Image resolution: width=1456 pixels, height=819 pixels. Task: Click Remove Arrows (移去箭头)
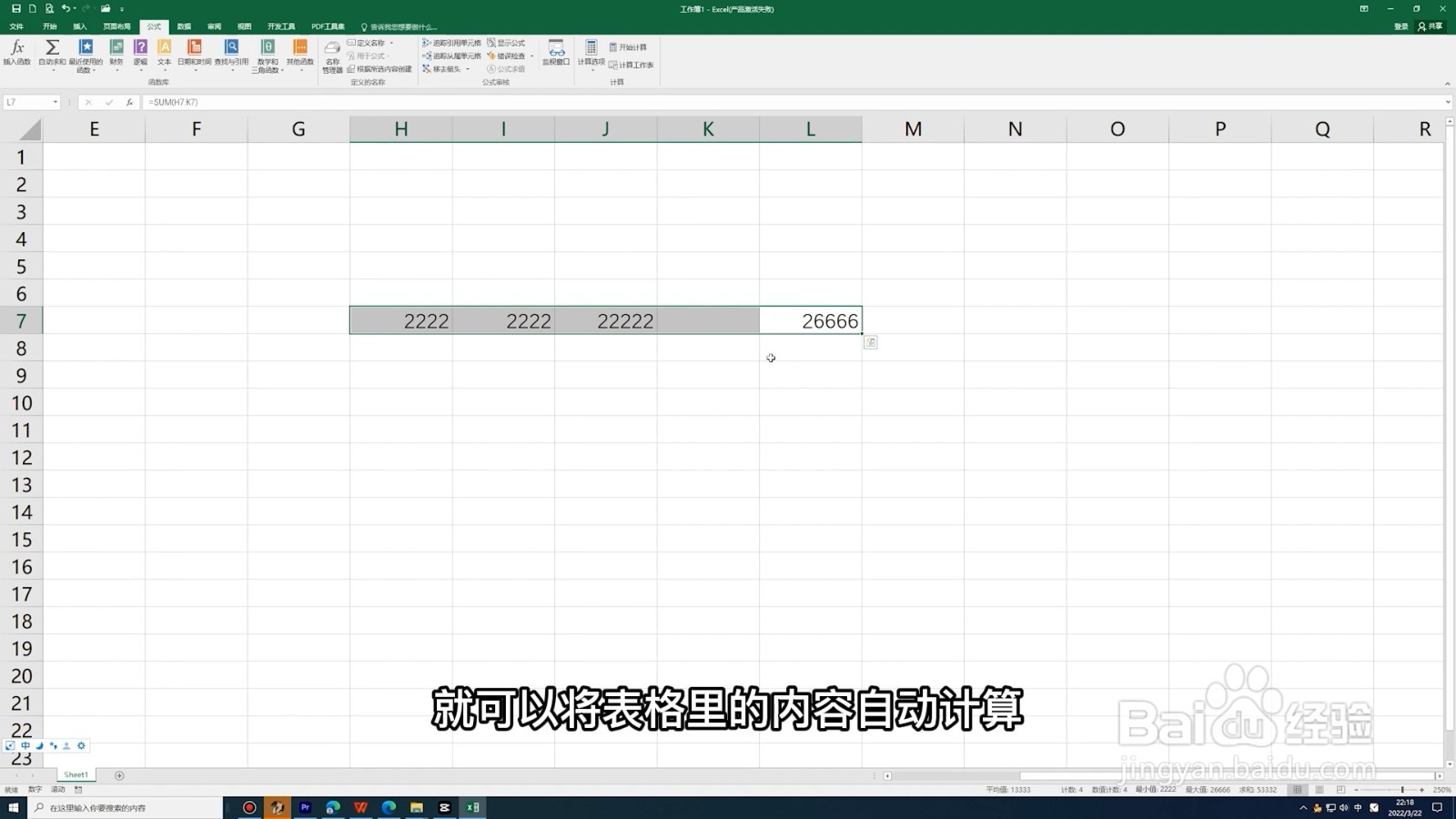point(442,69)
